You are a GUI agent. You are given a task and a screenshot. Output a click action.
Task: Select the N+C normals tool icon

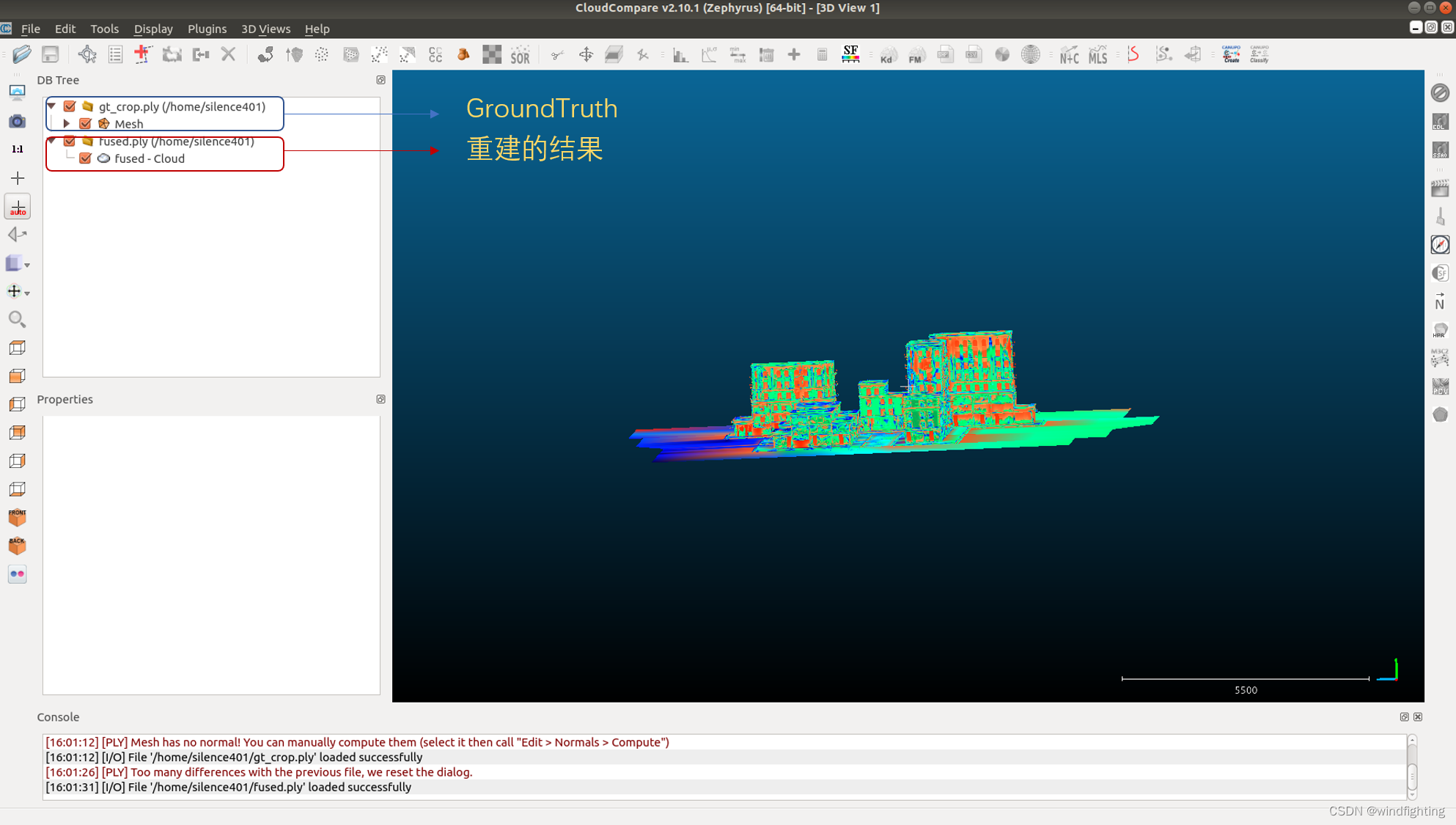[1068, 55]
